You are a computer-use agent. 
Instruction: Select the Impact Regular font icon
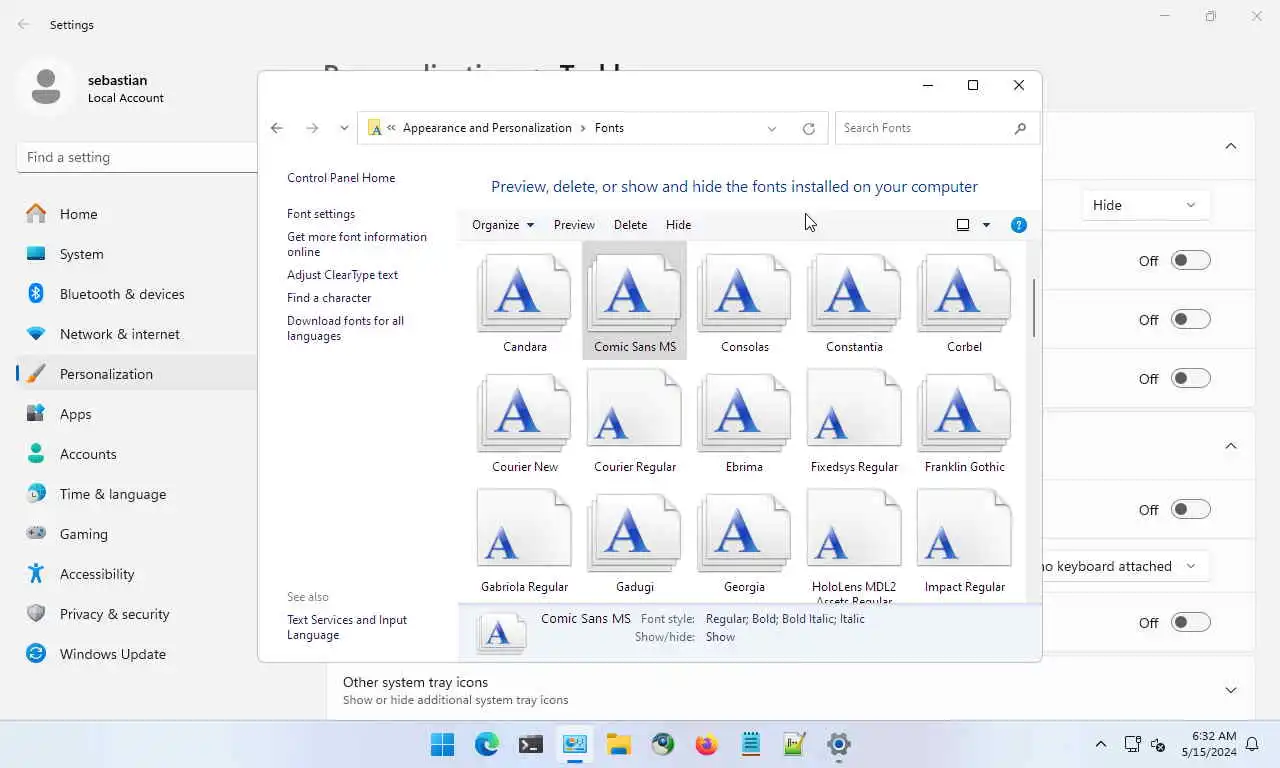point(964,528)
